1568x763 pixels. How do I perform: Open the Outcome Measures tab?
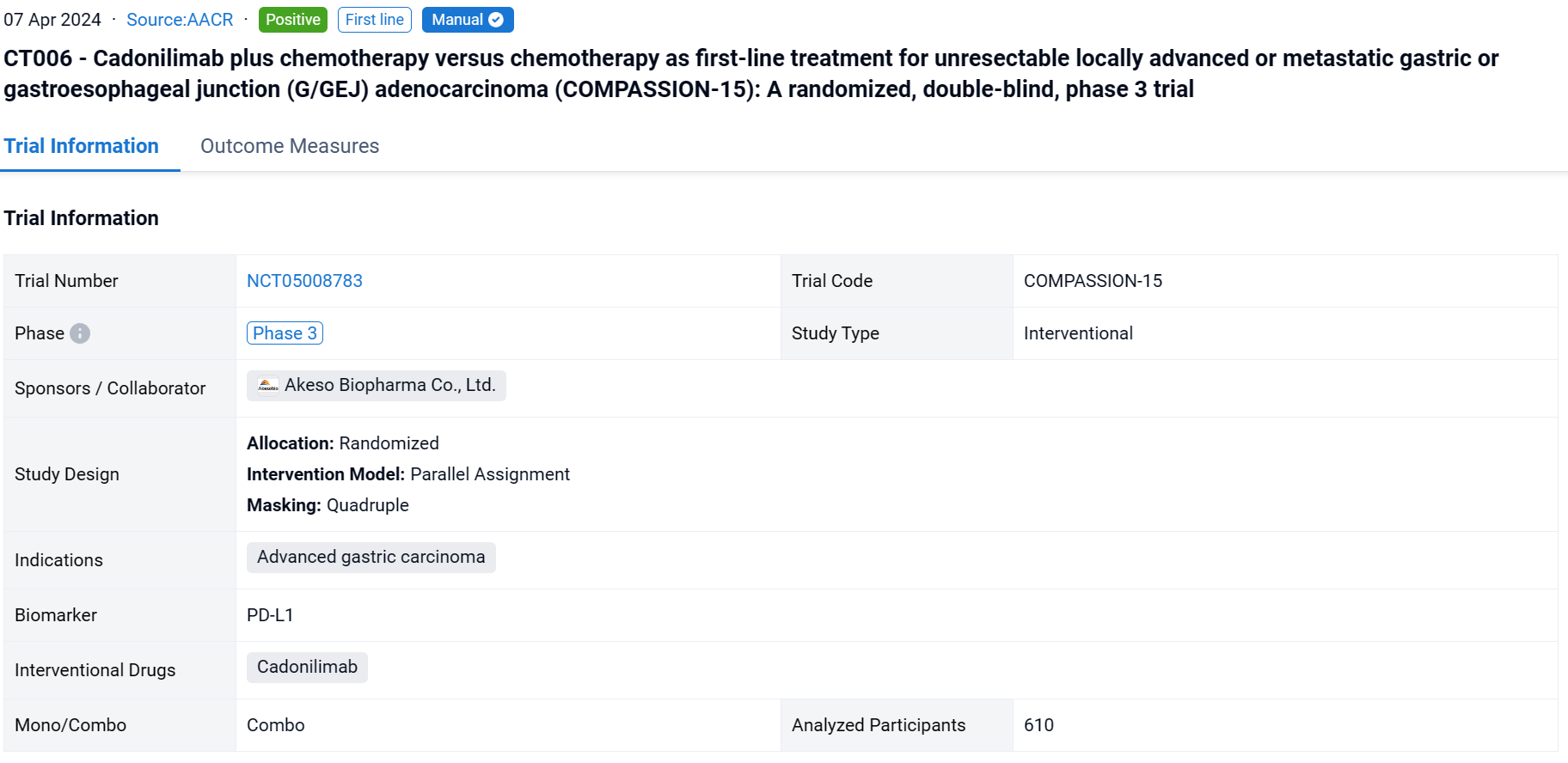click(290, 146)
